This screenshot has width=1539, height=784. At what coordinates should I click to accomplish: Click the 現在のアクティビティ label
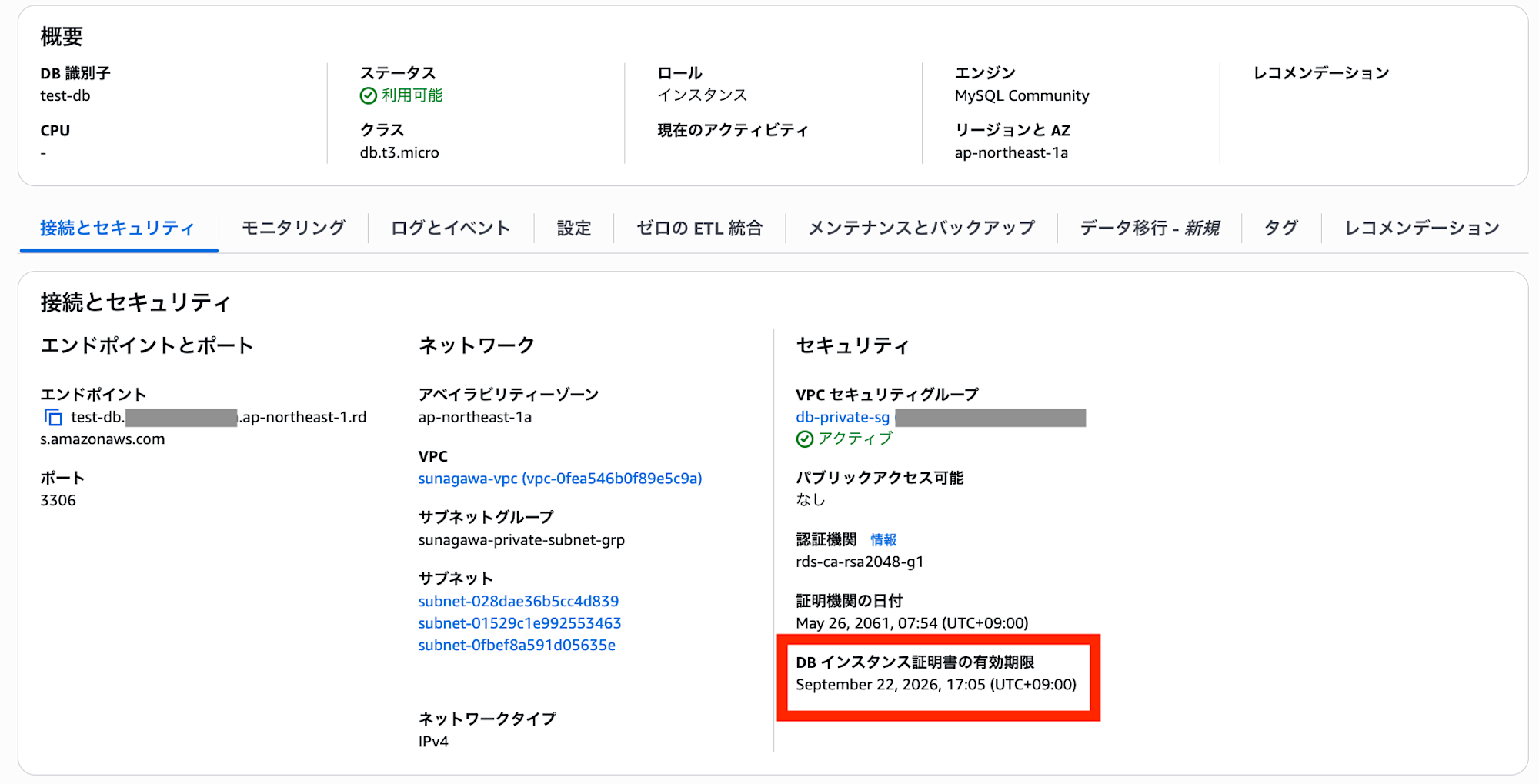pyautogui.click(x=733, y=131)
